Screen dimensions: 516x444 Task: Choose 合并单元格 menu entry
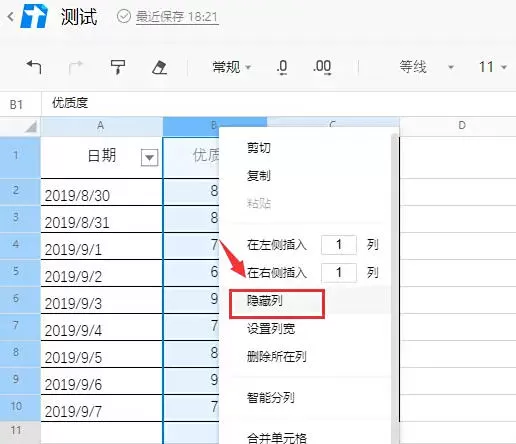click(x=277, y=437)
